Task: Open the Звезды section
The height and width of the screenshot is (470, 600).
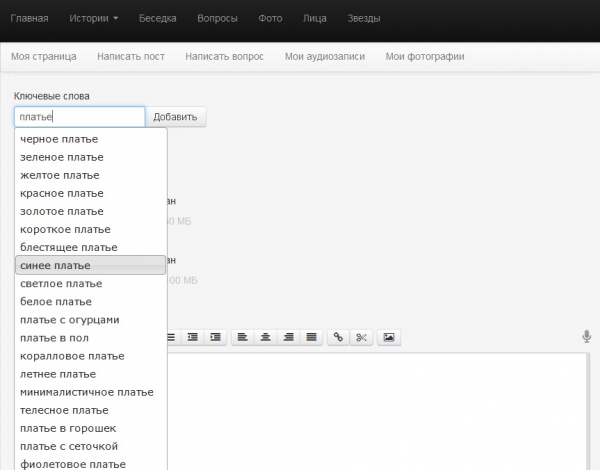Action: tap(364, 18)
